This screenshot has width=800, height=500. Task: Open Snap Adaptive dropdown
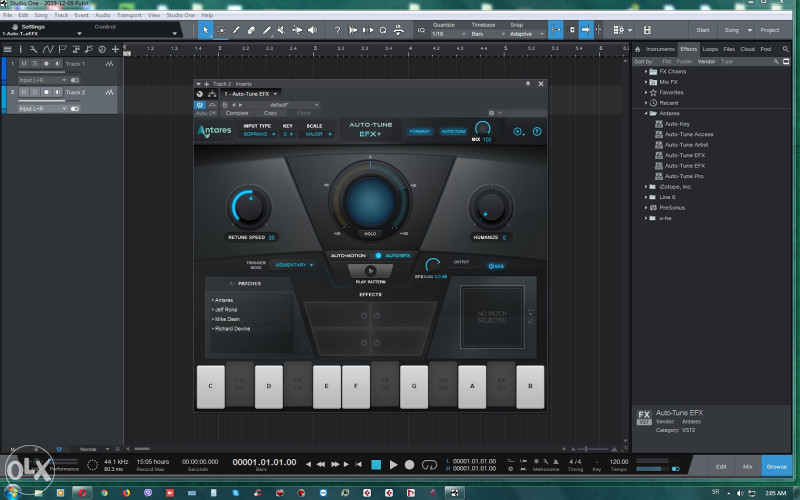pyautogui.click(x=527, y=34)
